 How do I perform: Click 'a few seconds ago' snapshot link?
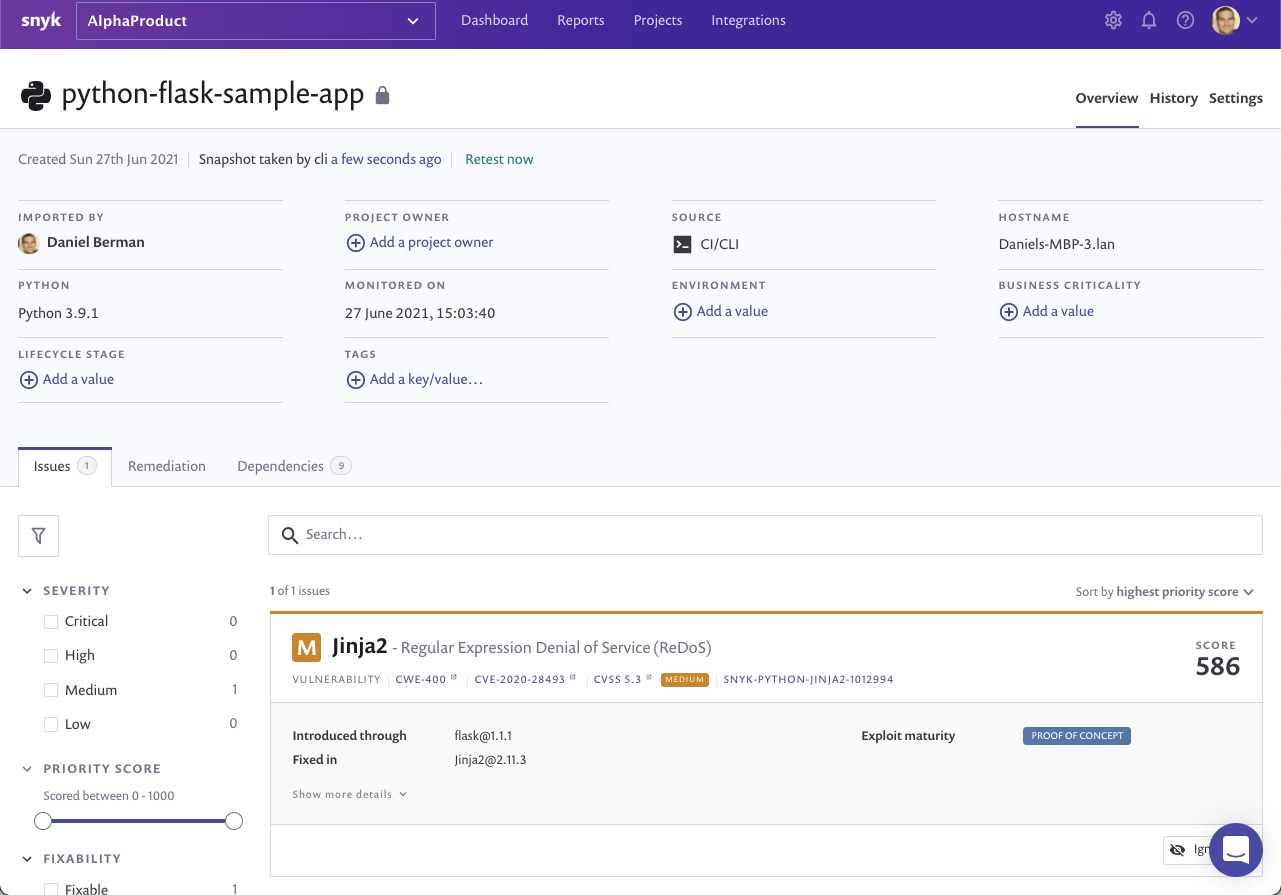tap(386, 159)
